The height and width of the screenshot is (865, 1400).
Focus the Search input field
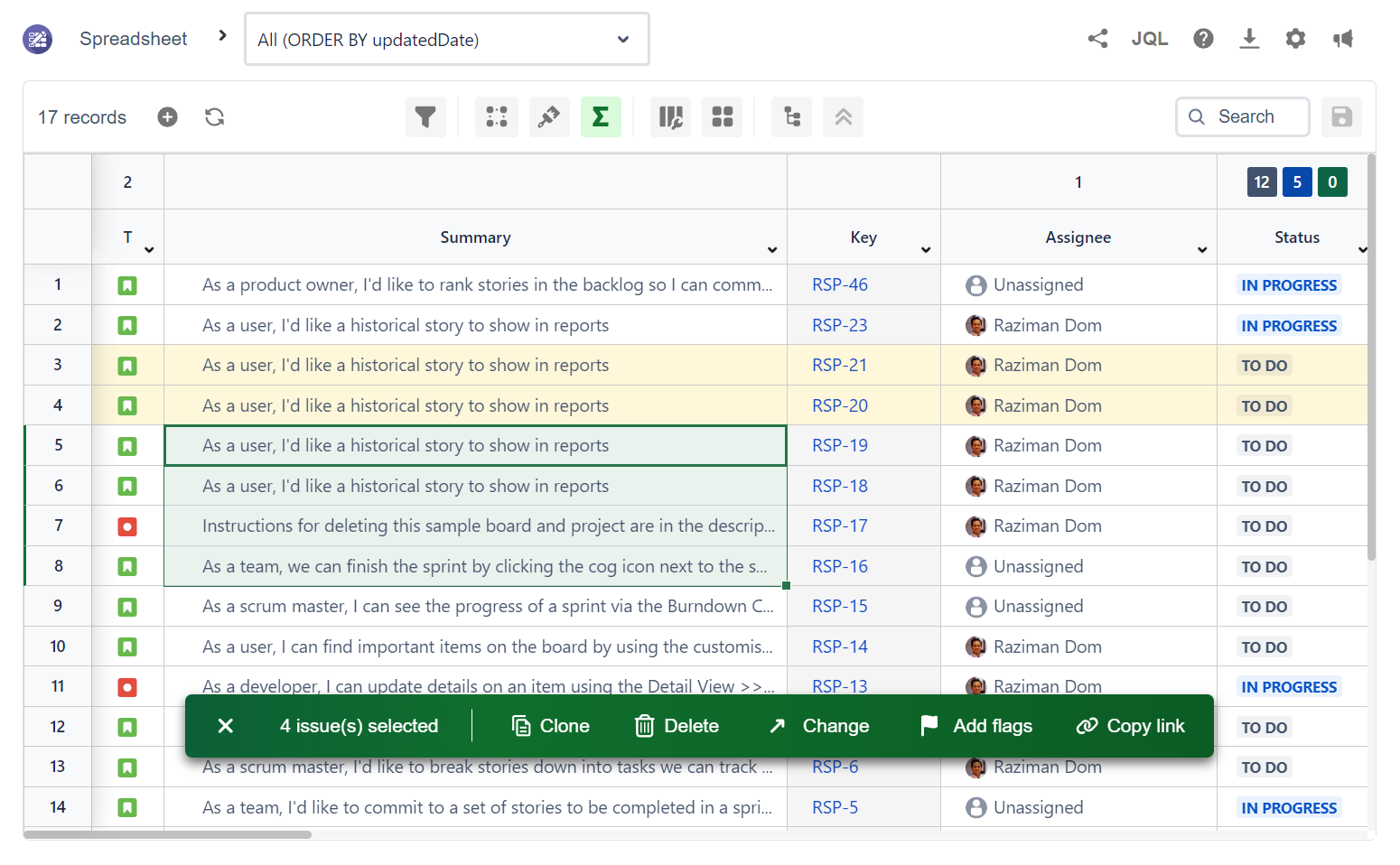[1243, 117]
